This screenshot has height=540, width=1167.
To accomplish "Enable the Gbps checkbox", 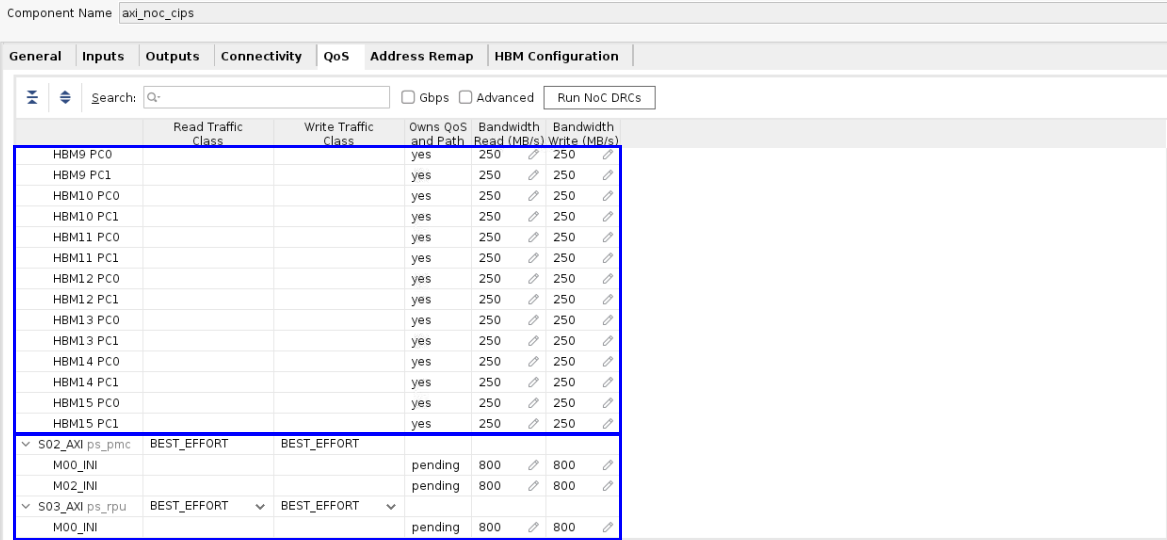I will tap(408, 97).
